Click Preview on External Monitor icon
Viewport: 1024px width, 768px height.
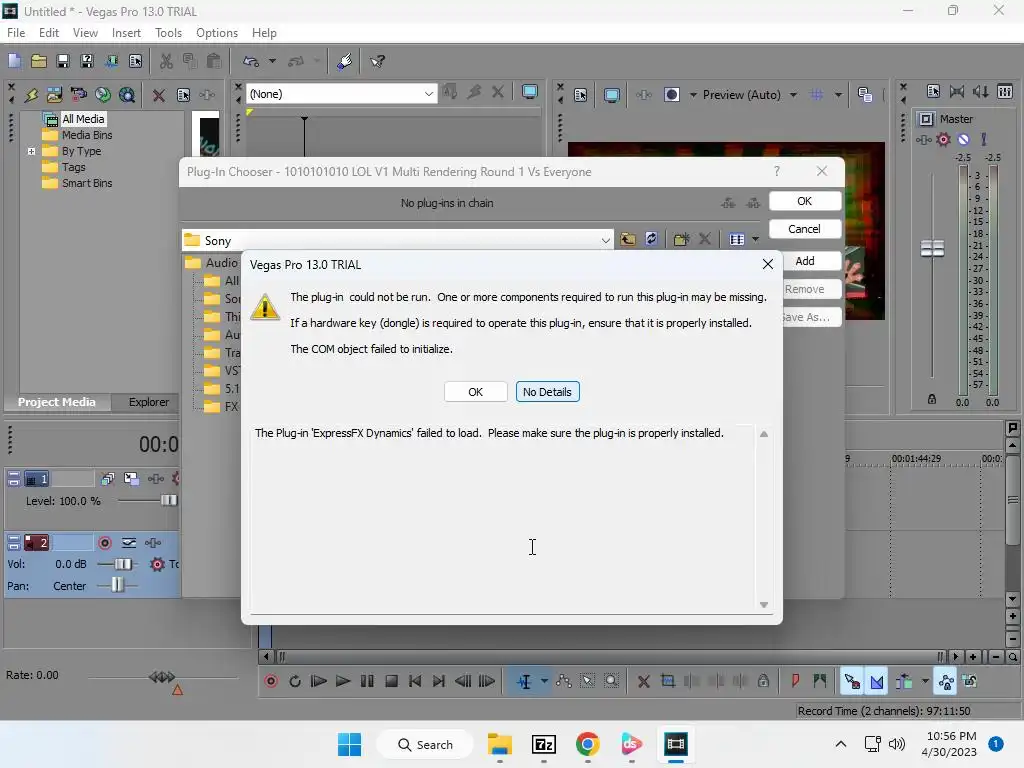pyautogui.click(x=612, y=95)
